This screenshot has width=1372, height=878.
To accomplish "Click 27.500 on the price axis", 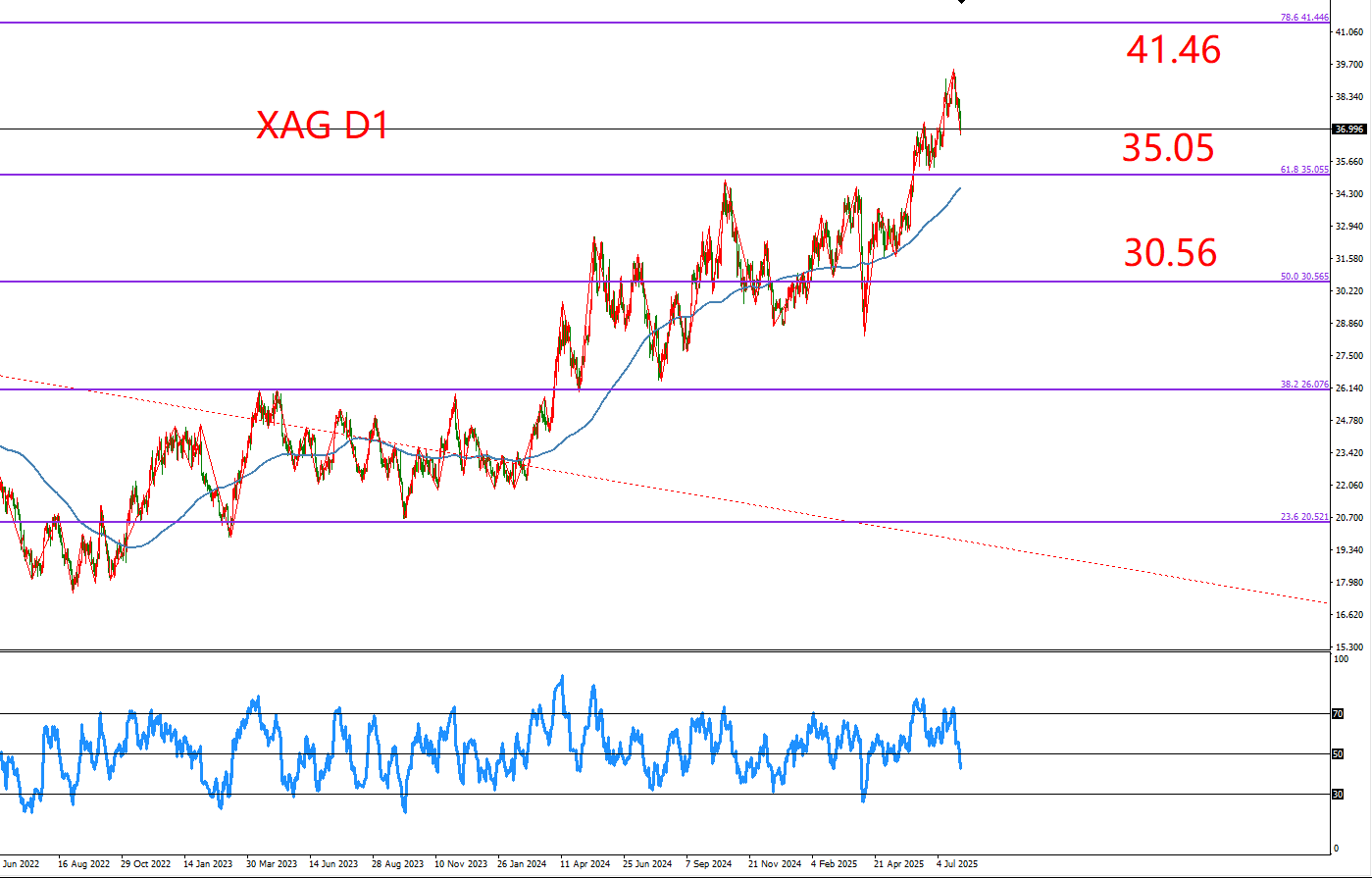I will point(1349,356).
